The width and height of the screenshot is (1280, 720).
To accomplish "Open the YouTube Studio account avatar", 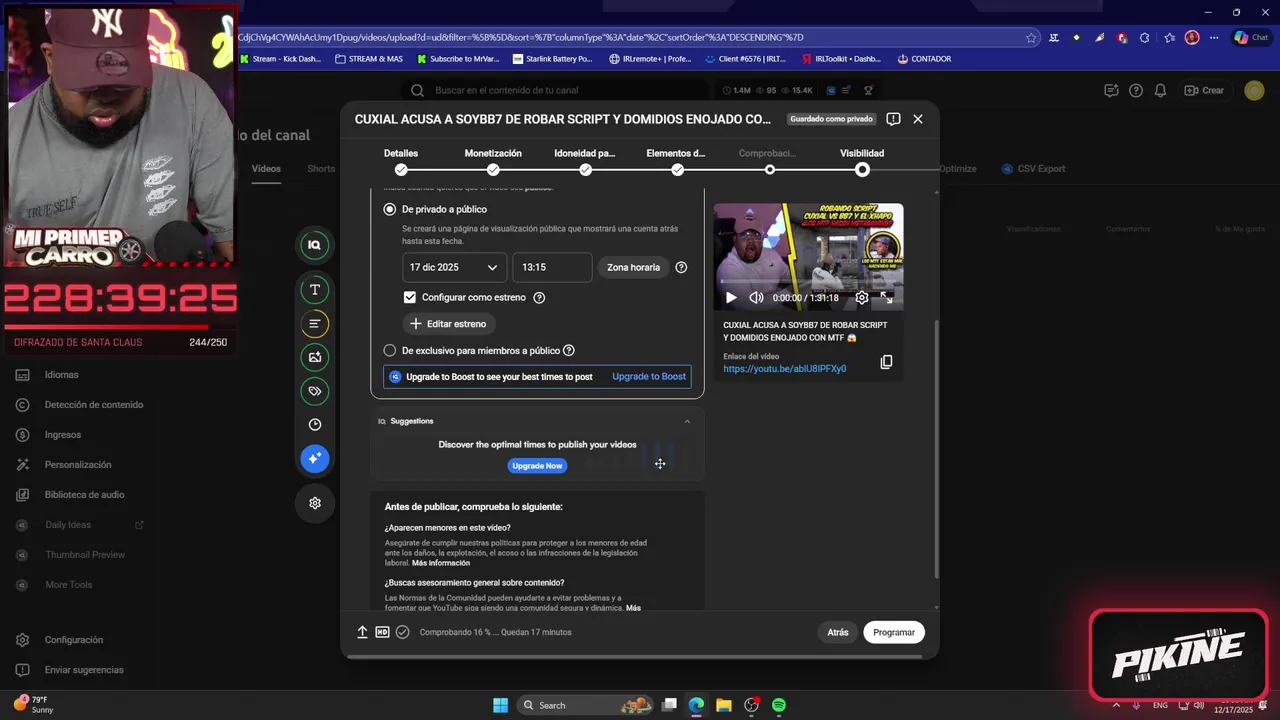I will (1254, 90).
